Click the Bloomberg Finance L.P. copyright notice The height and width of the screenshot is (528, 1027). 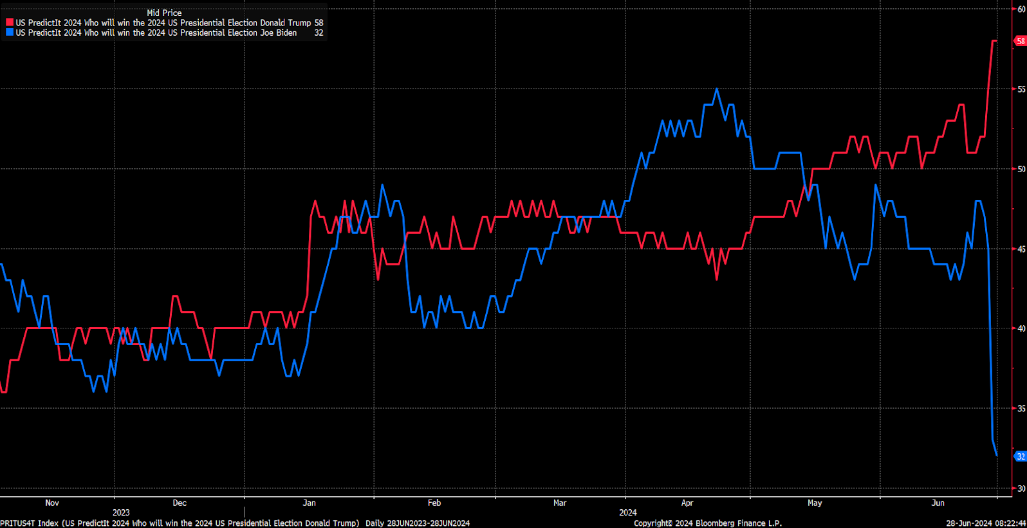coord(707,523)
